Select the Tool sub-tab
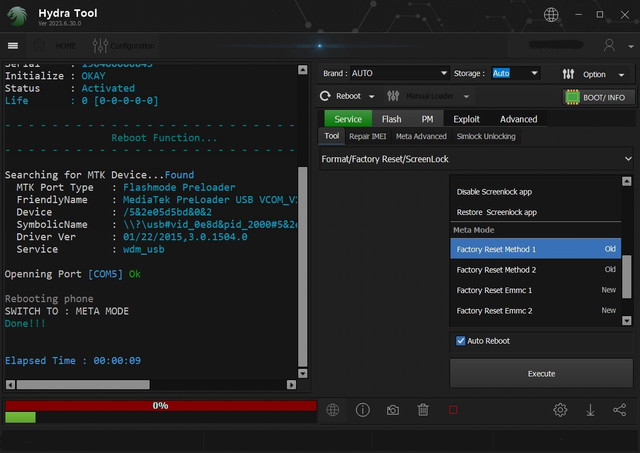640x453 pixels. pyautogui.click(x=331, y=136)
